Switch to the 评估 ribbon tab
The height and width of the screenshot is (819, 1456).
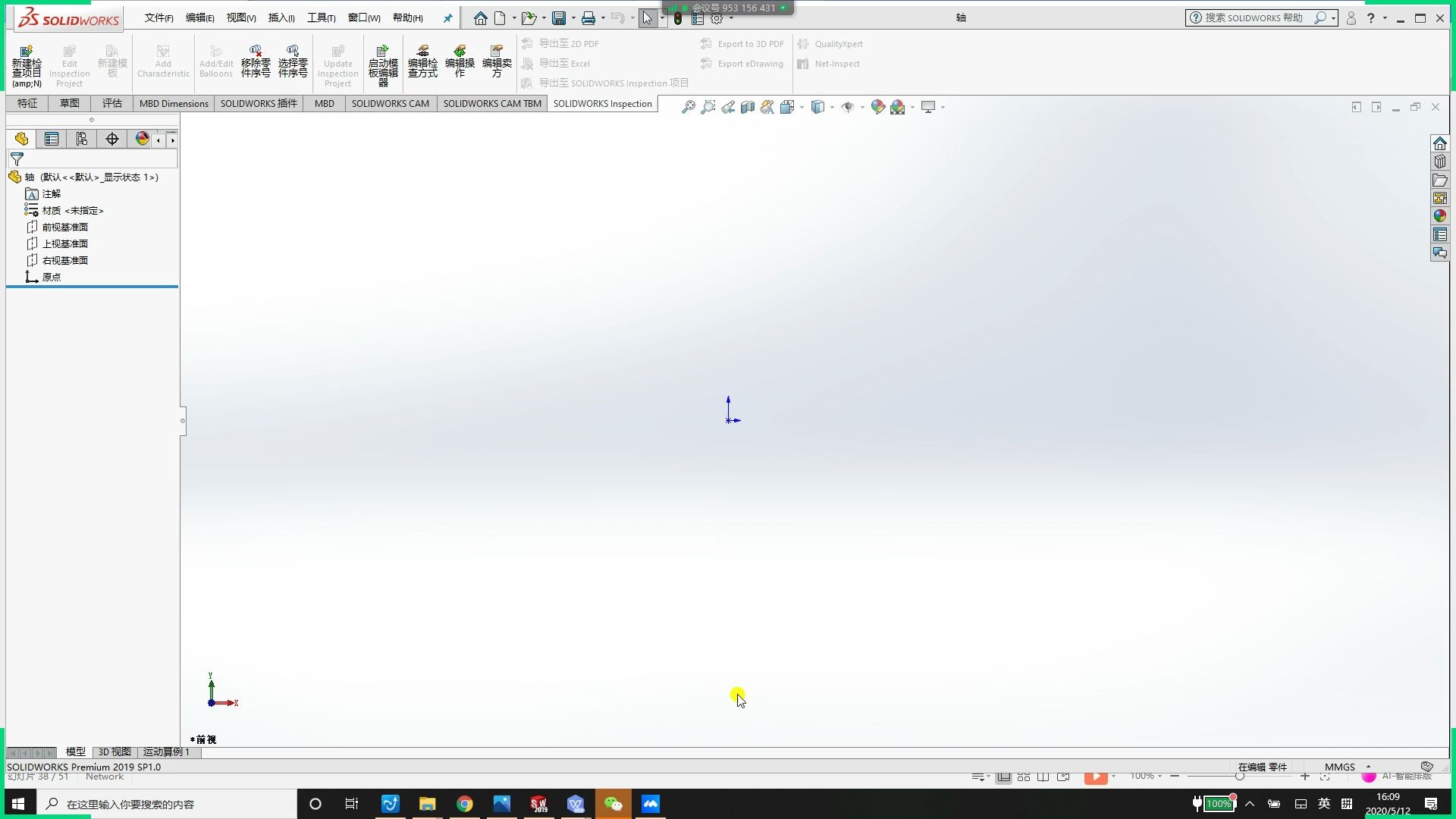(111, 103)
